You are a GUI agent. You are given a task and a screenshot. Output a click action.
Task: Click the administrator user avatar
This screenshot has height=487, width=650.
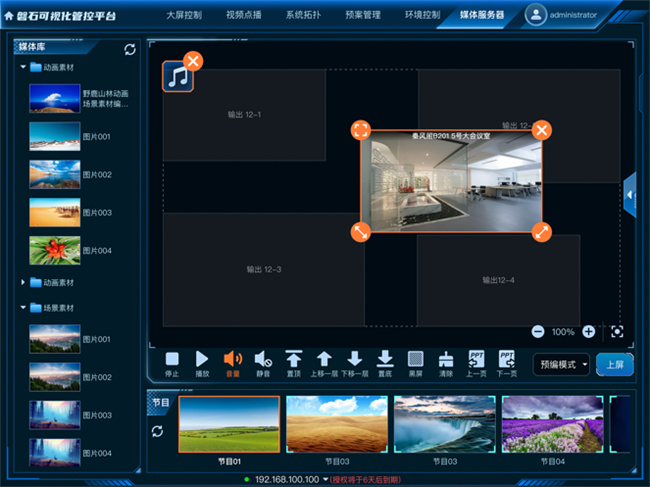point(536,15)
